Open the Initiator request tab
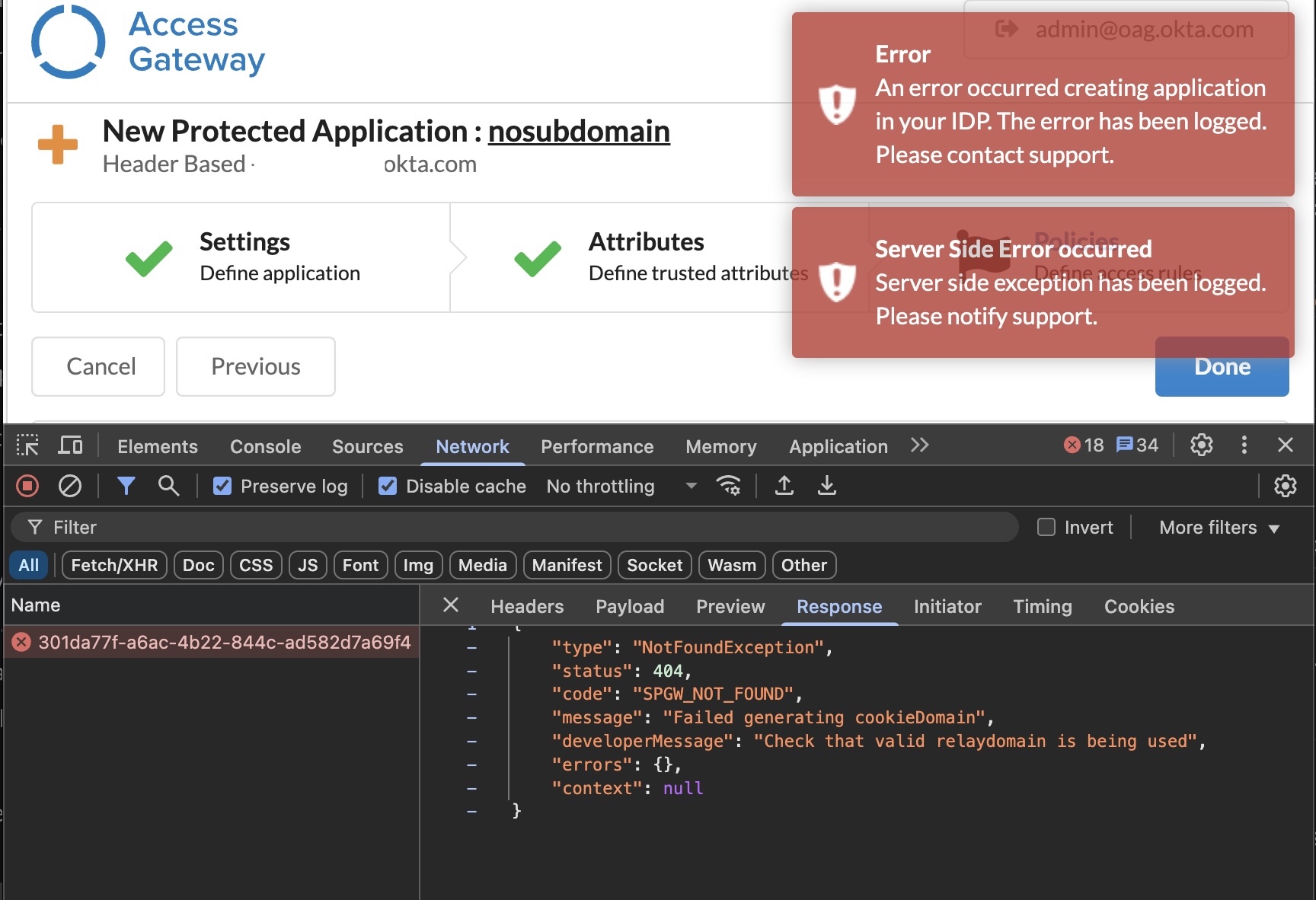This screenshot has height=900, width=1316. [947, 606]
